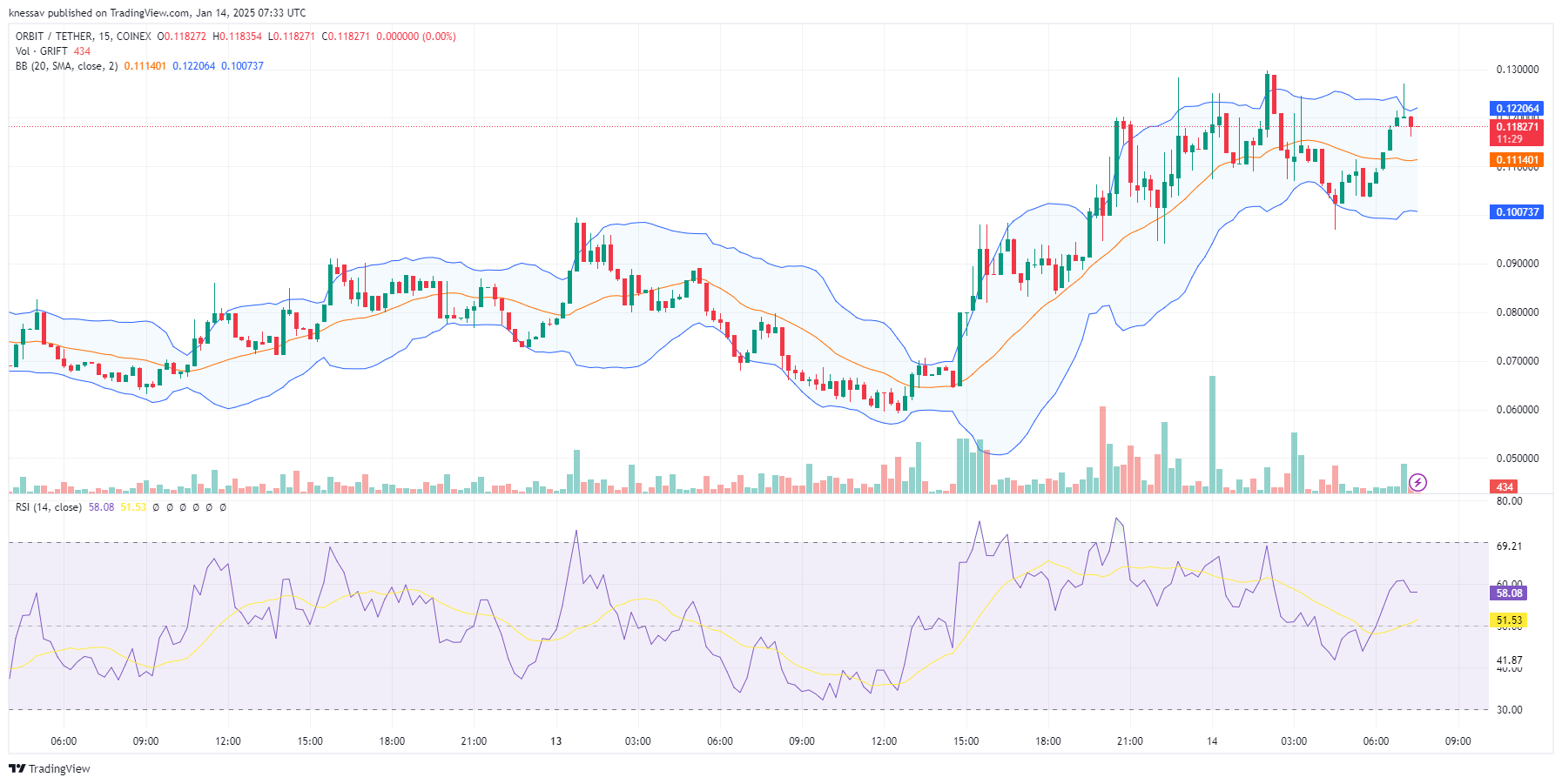Image resolution: width=1562 pixels, height=784 pixels.
Task: Click the high price value H0.118354
Action: pos(238,37)
